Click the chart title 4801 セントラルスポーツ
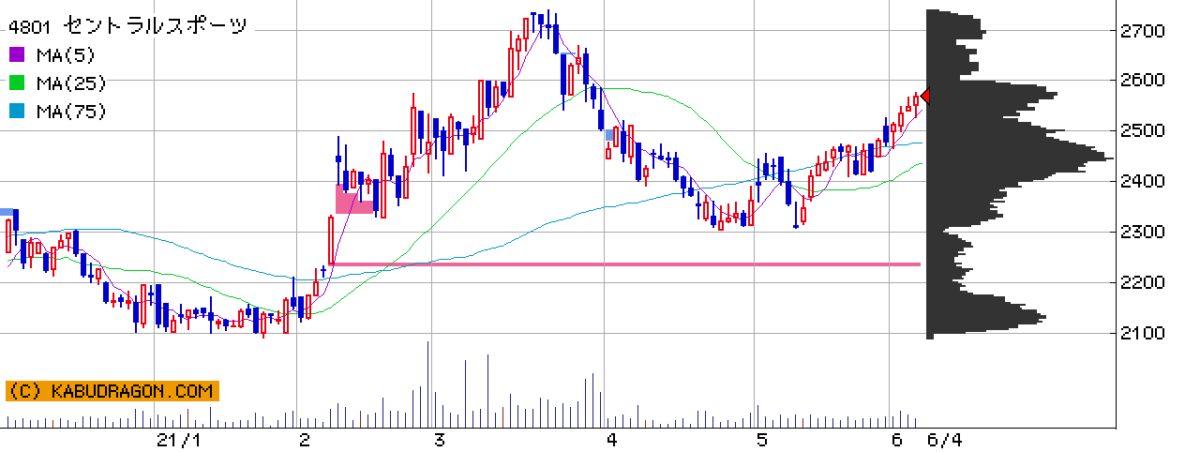 tap(128, 25)
